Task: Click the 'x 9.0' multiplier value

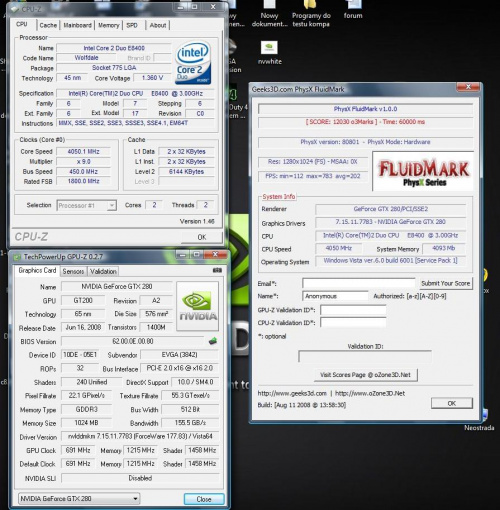Action: (83, 161)
